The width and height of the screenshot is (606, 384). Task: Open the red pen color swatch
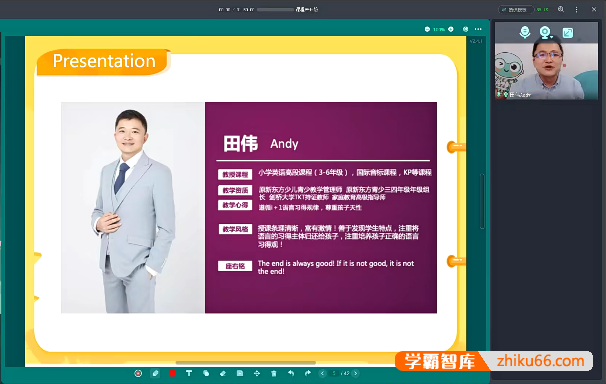click(172, 373)
